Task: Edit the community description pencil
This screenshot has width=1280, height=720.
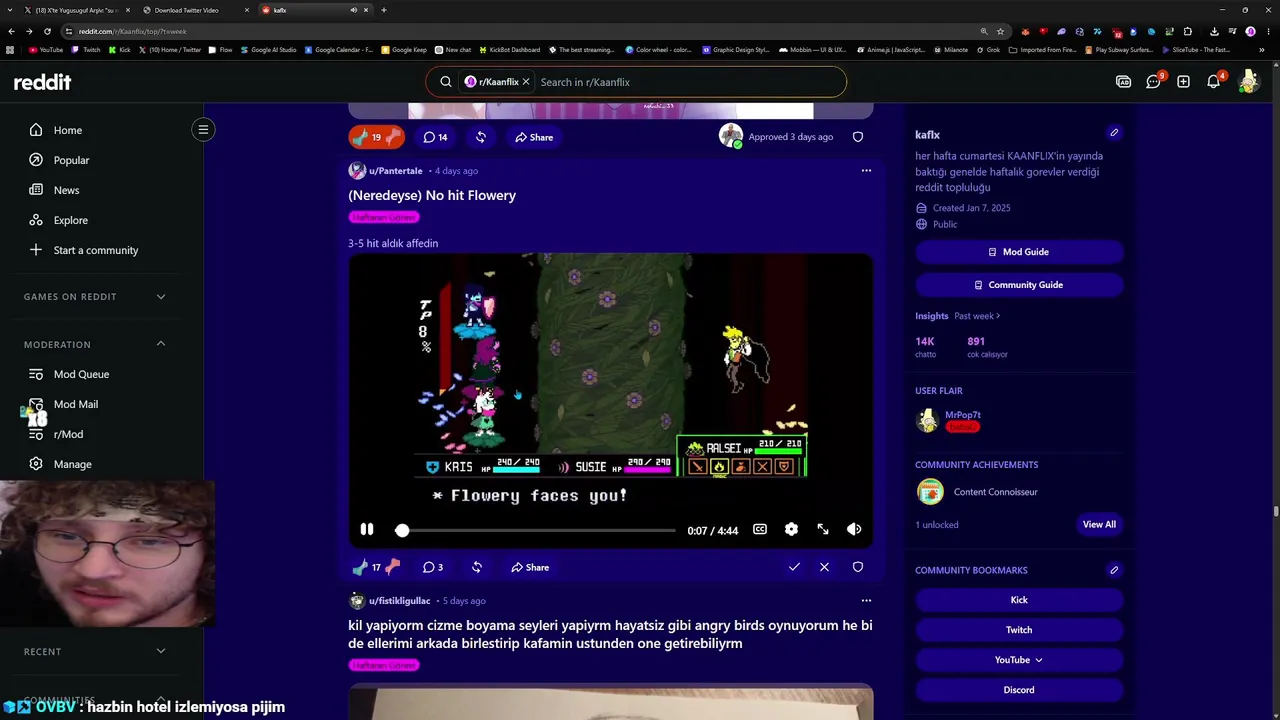Action: [1114, 133]
